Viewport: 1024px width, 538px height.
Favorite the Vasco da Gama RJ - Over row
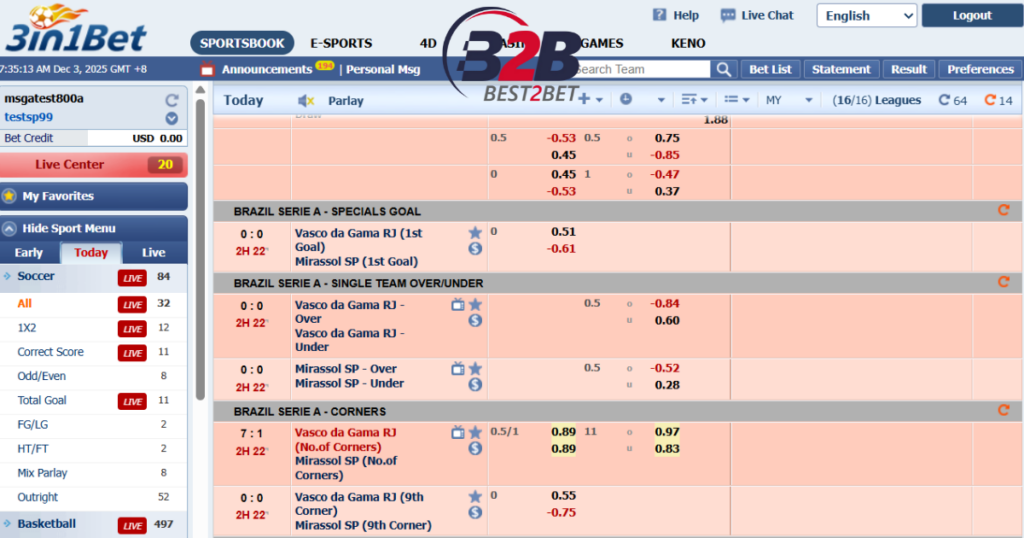point(475,304)
